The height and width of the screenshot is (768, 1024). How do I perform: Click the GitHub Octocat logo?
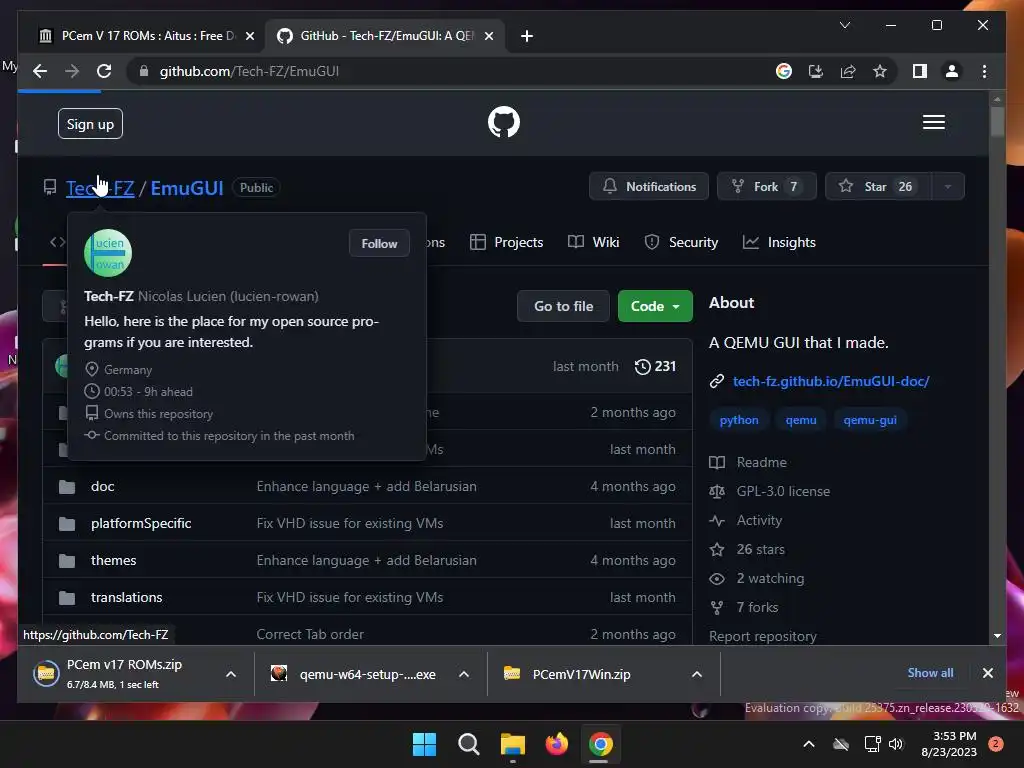[x=504, y=122]
